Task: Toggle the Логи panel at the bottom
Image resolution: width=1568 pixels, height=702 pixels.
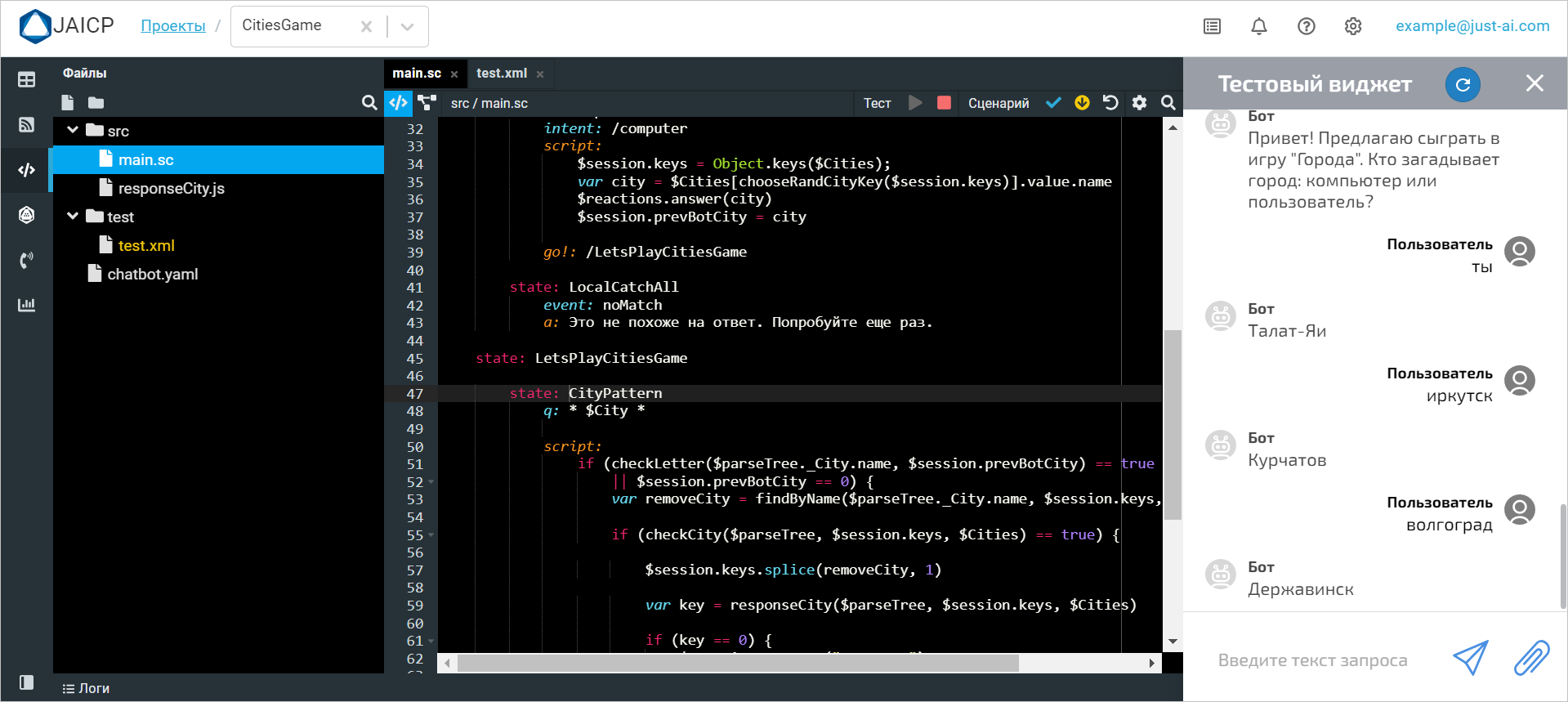Action: point(86,688)
